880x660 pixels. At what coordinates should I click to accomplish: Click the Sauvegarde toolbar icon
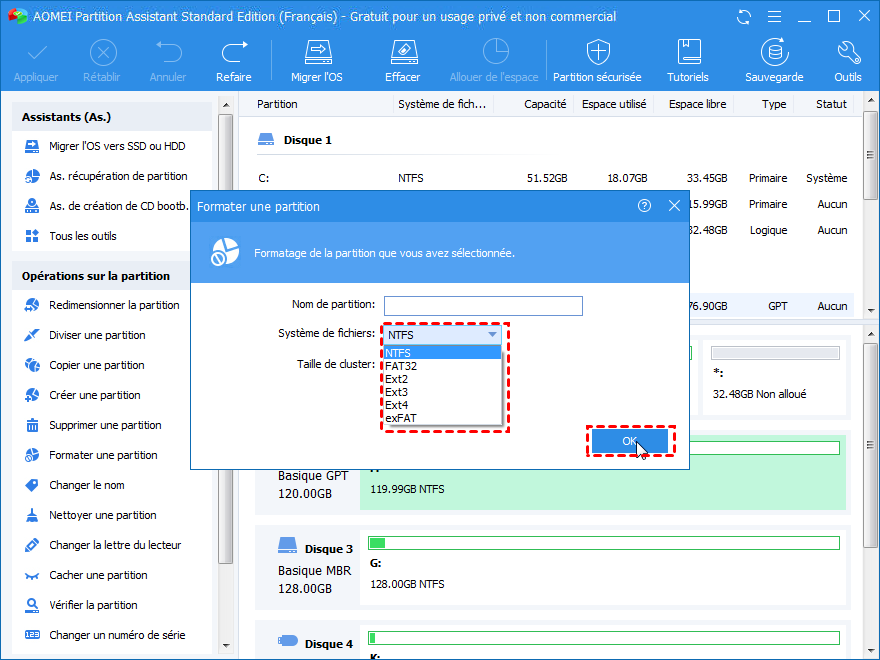773,61
